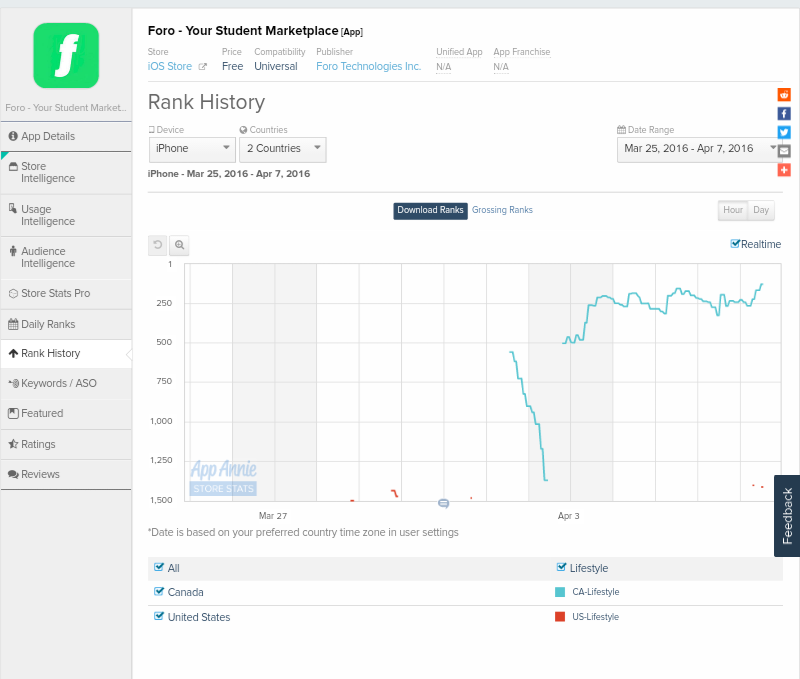
Task: Toggle the Realtime checkbox
Action: (735, 244)
